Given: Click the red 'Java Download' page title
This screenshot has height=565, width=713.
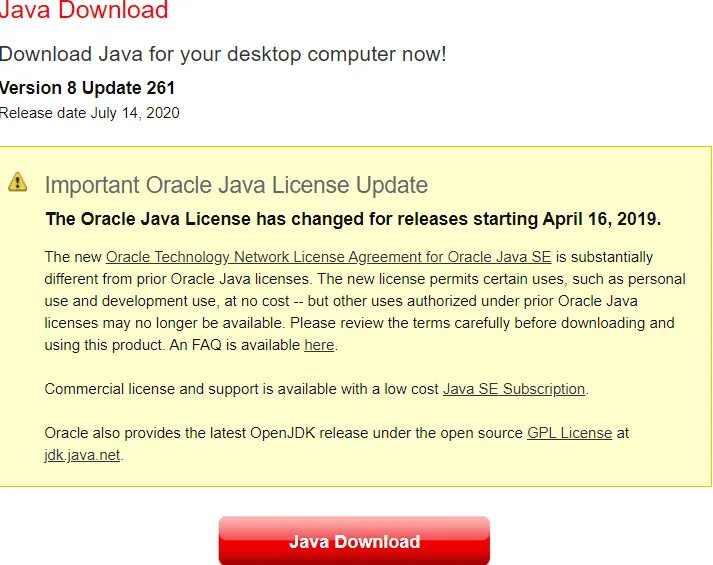Looking at the screenshot, I should click(84, 10).
